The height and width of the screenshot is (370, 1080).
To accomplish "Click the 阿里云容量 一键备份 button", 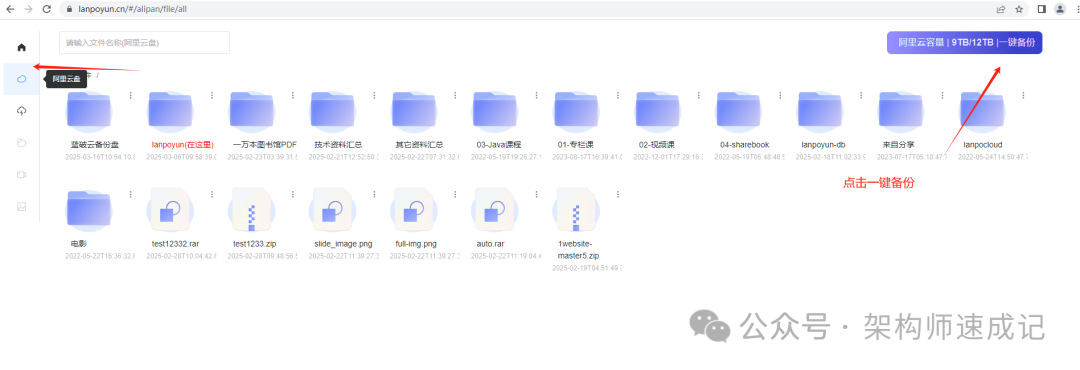I will click(964, 42).
